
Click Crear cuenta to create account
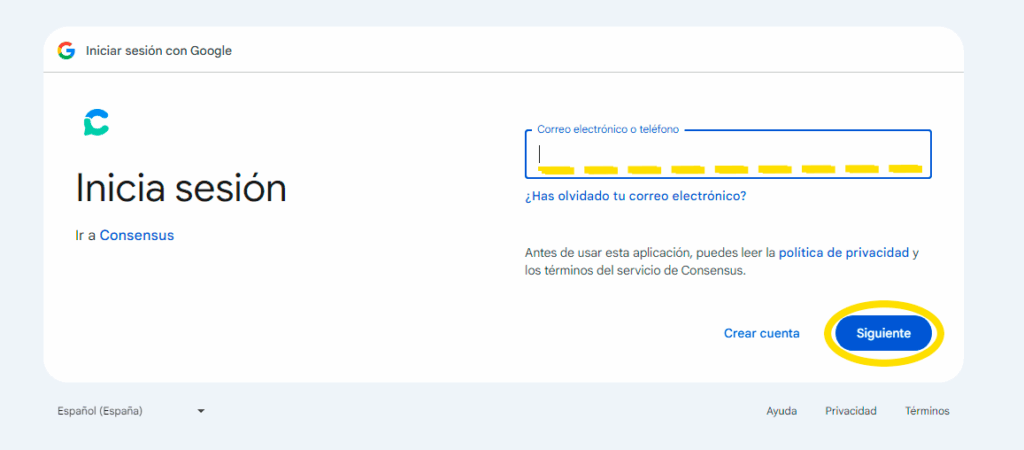tap(761, 333)
